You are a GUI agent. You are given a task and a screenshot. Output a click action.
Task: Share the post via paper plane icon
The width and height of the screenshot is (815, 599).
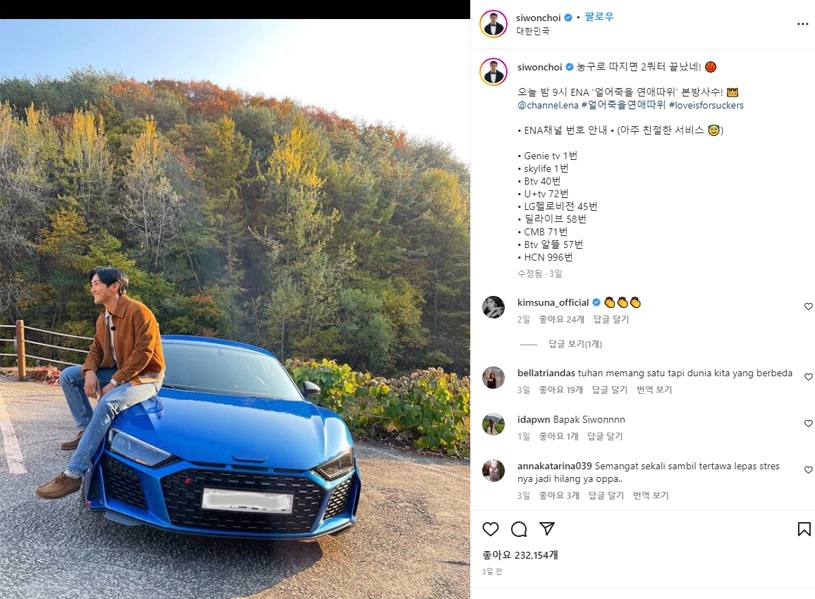tap(547, 529)
